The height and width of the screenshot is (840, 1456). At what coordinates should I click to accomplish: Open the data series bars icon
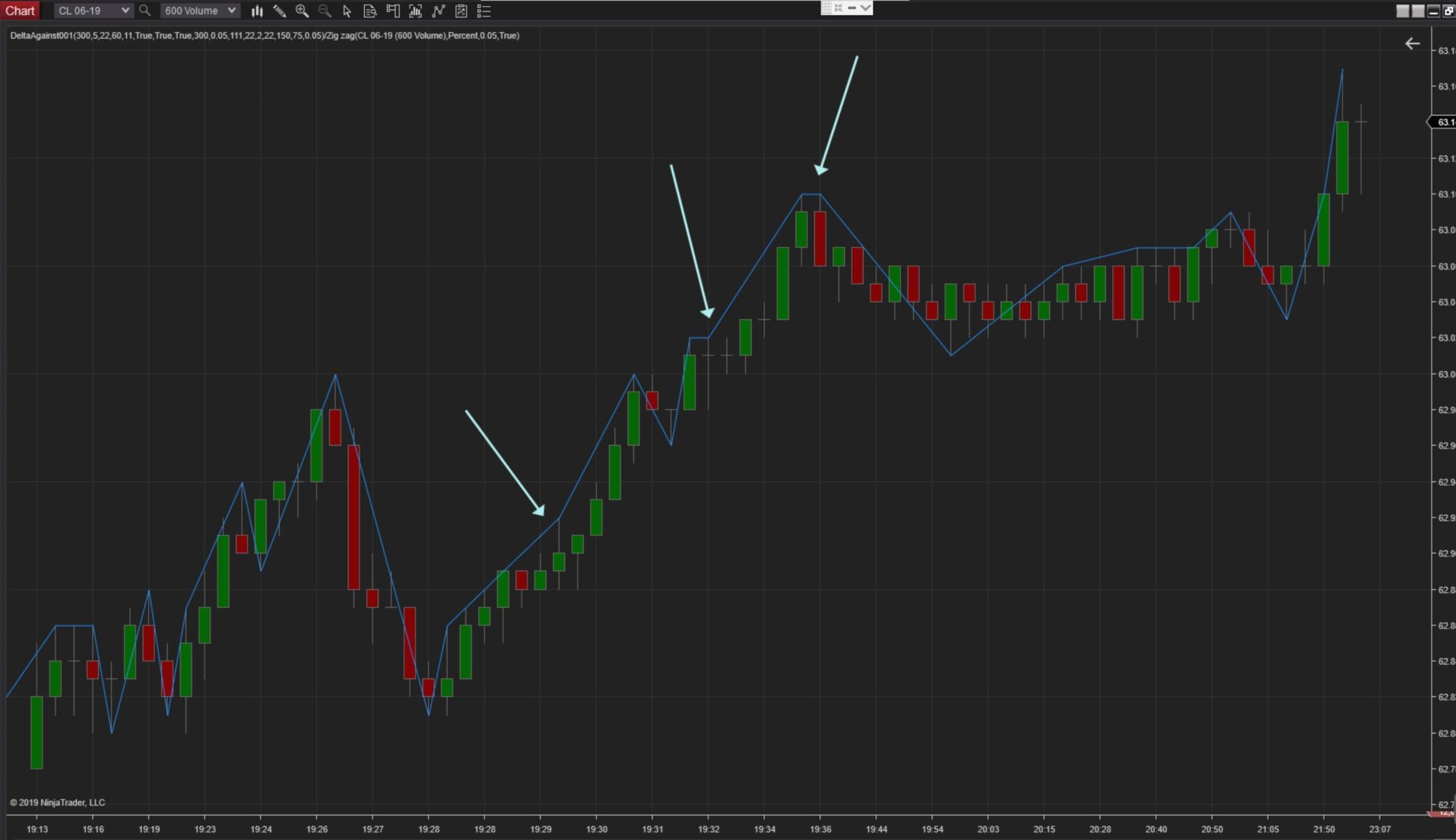click(416, 11)
